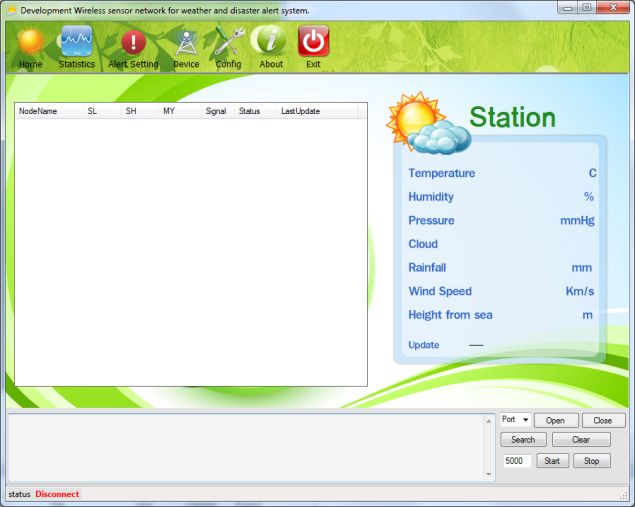Open the Config tools icon
The width and height of the screenshot is (635, 507).
[x=229, y=41]
